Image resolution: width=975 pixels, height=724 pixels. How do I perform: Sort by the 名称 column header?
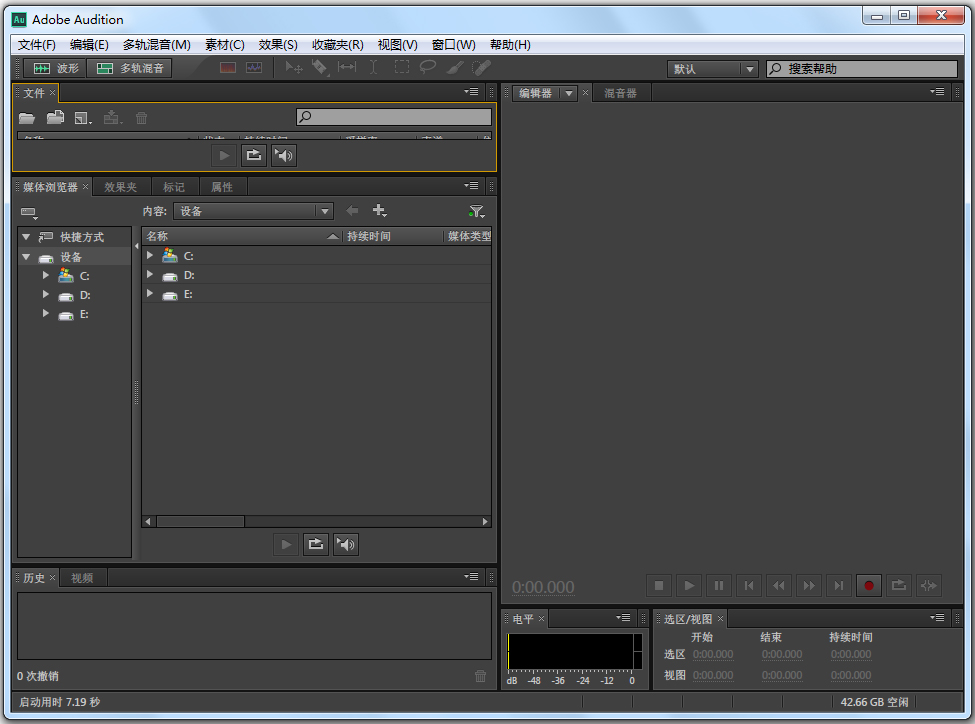242,236
